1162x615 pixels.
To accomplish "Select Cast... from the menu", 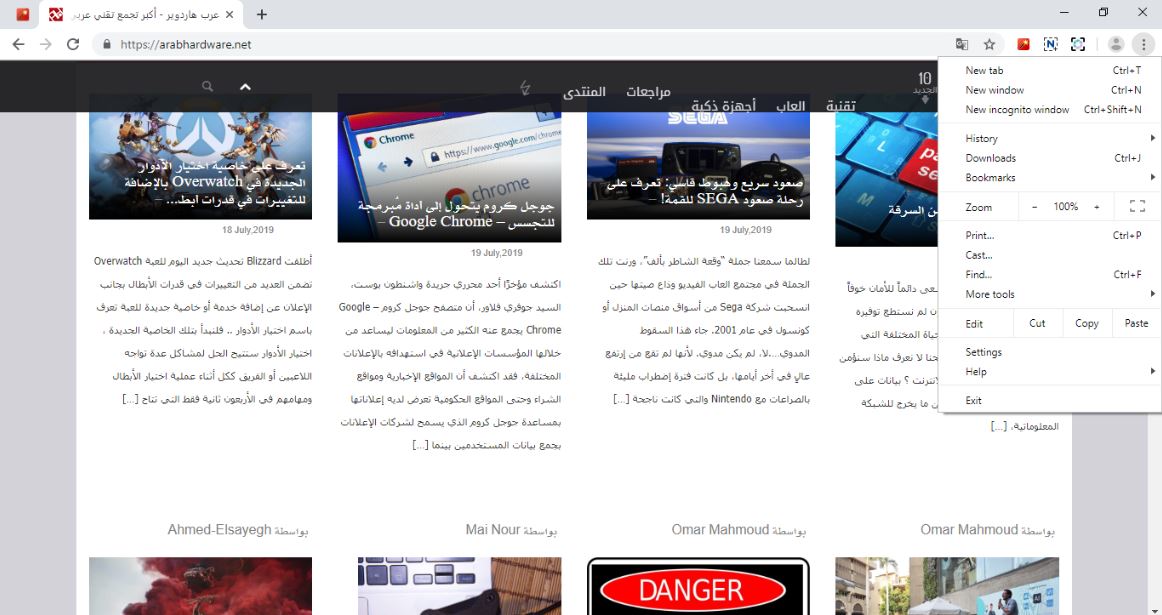I will click(x=1049, y=255).
